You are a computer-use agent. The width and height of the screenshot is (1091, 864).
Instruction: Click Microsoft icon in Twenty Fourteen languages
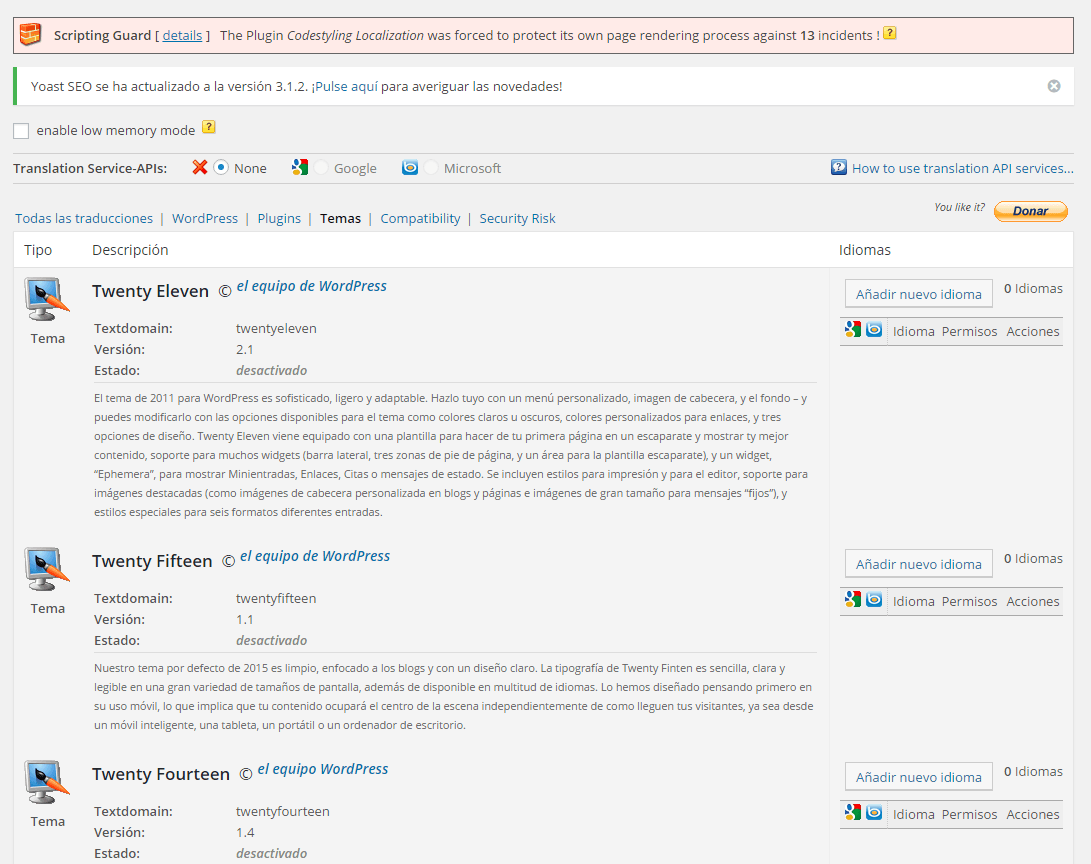point(874,812)
